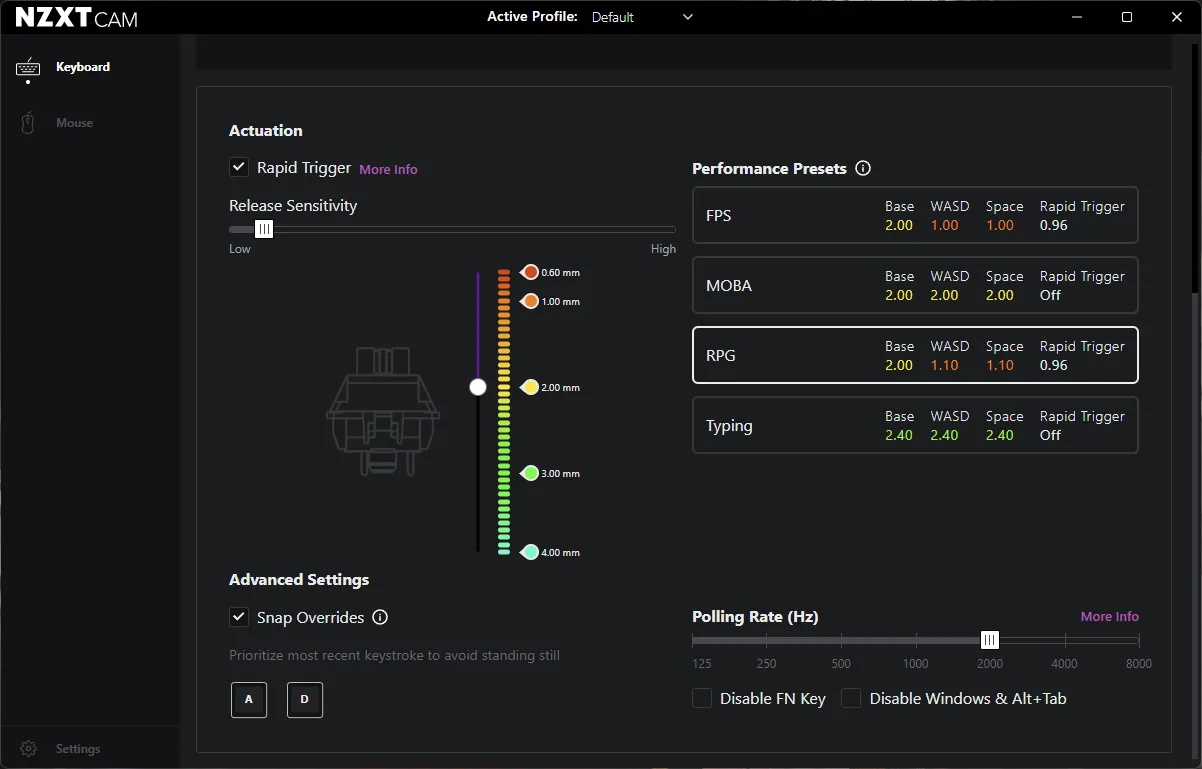Minimize the NZXT CAM window
The image size is (1202, 769).
click(1078, 17)
